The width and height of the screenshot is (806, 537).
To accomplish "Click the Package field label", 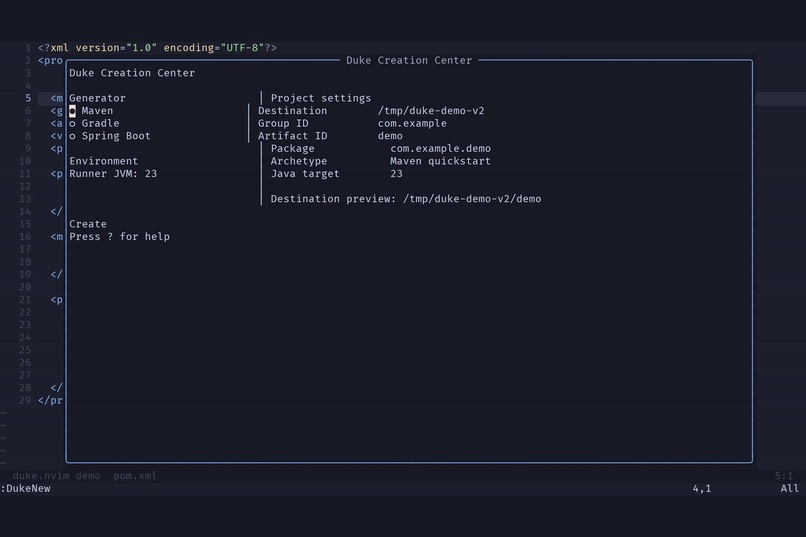I will pyautogui.click(x=292, y=149).
